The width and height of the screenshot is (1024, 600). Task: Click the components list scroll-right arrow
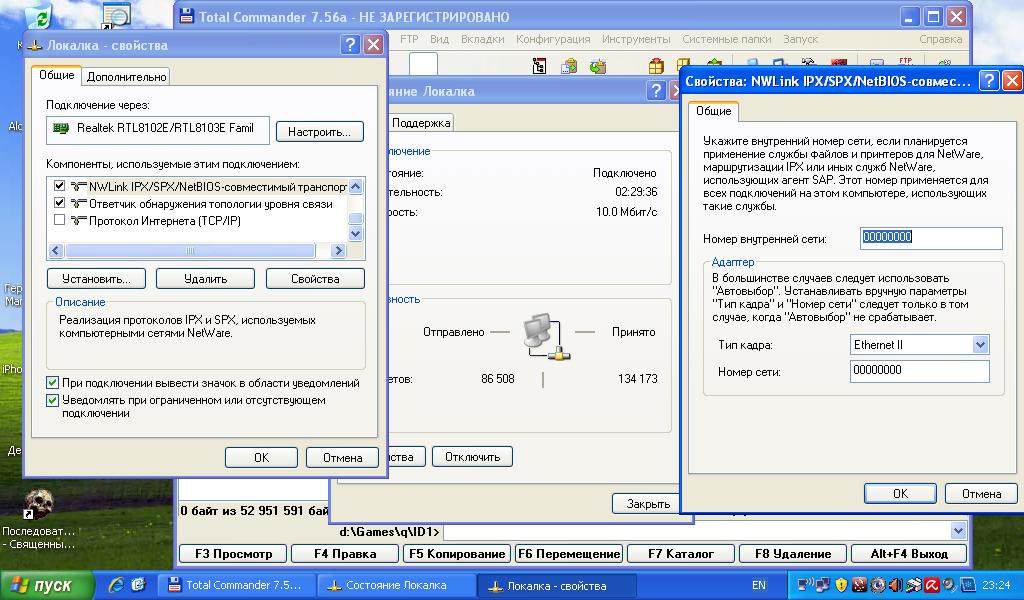338,251
